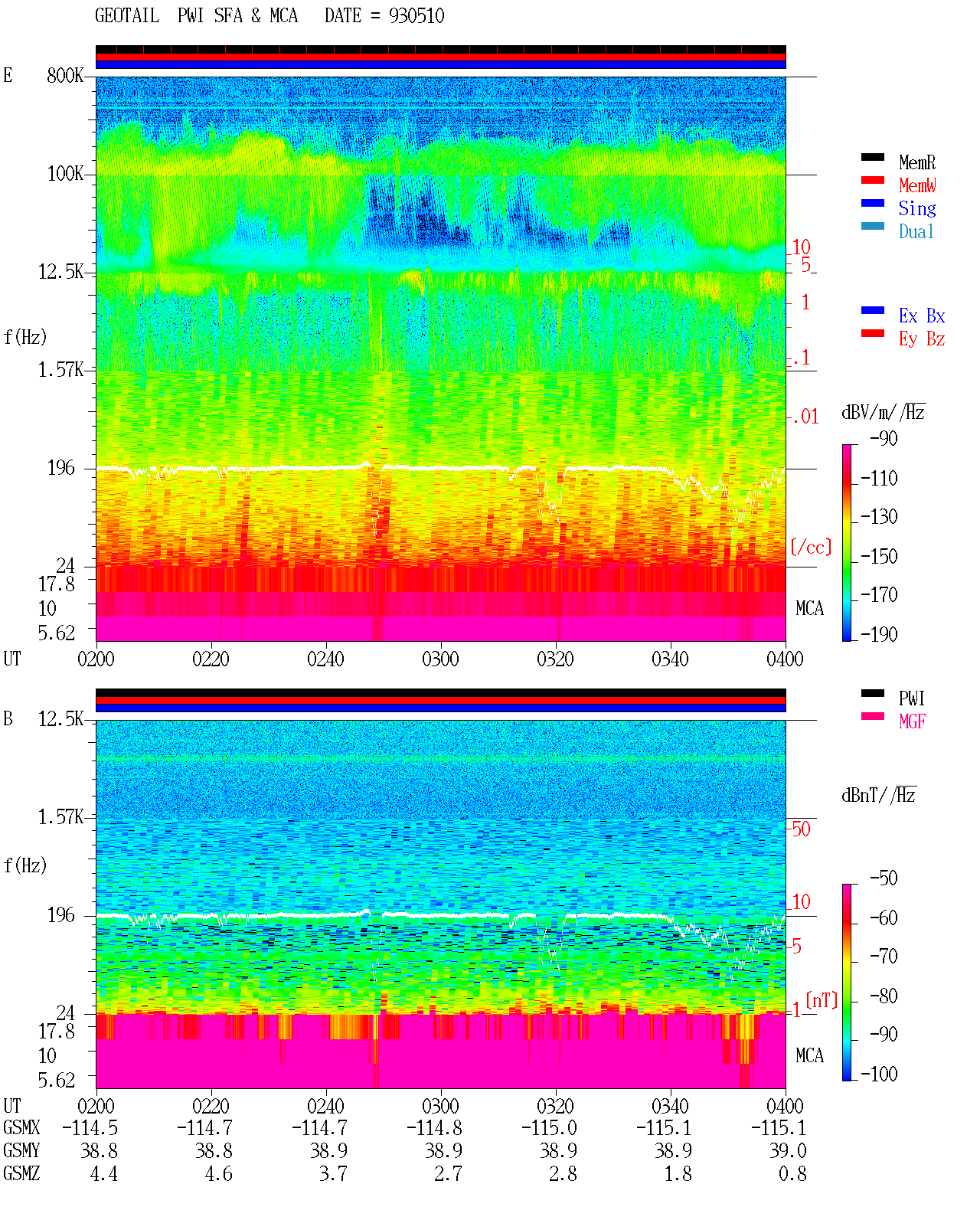Click the -60 color bar value
The width and height of the screenshot is (980, 1220).
(x=884, y=917)
